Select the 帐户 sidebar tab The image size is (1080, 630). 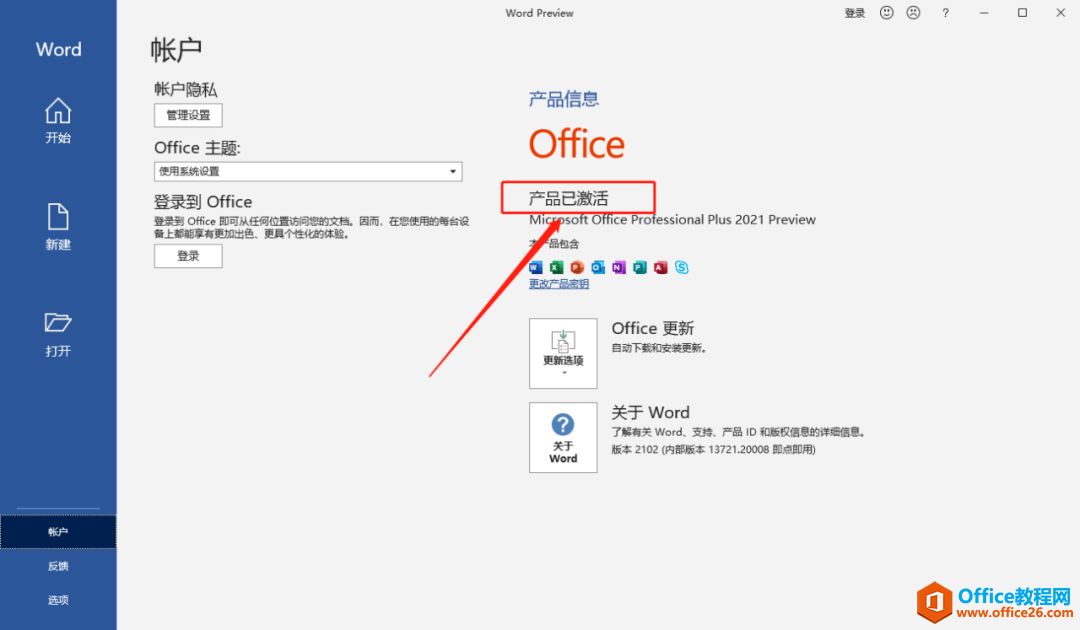(x=58, y=532)
